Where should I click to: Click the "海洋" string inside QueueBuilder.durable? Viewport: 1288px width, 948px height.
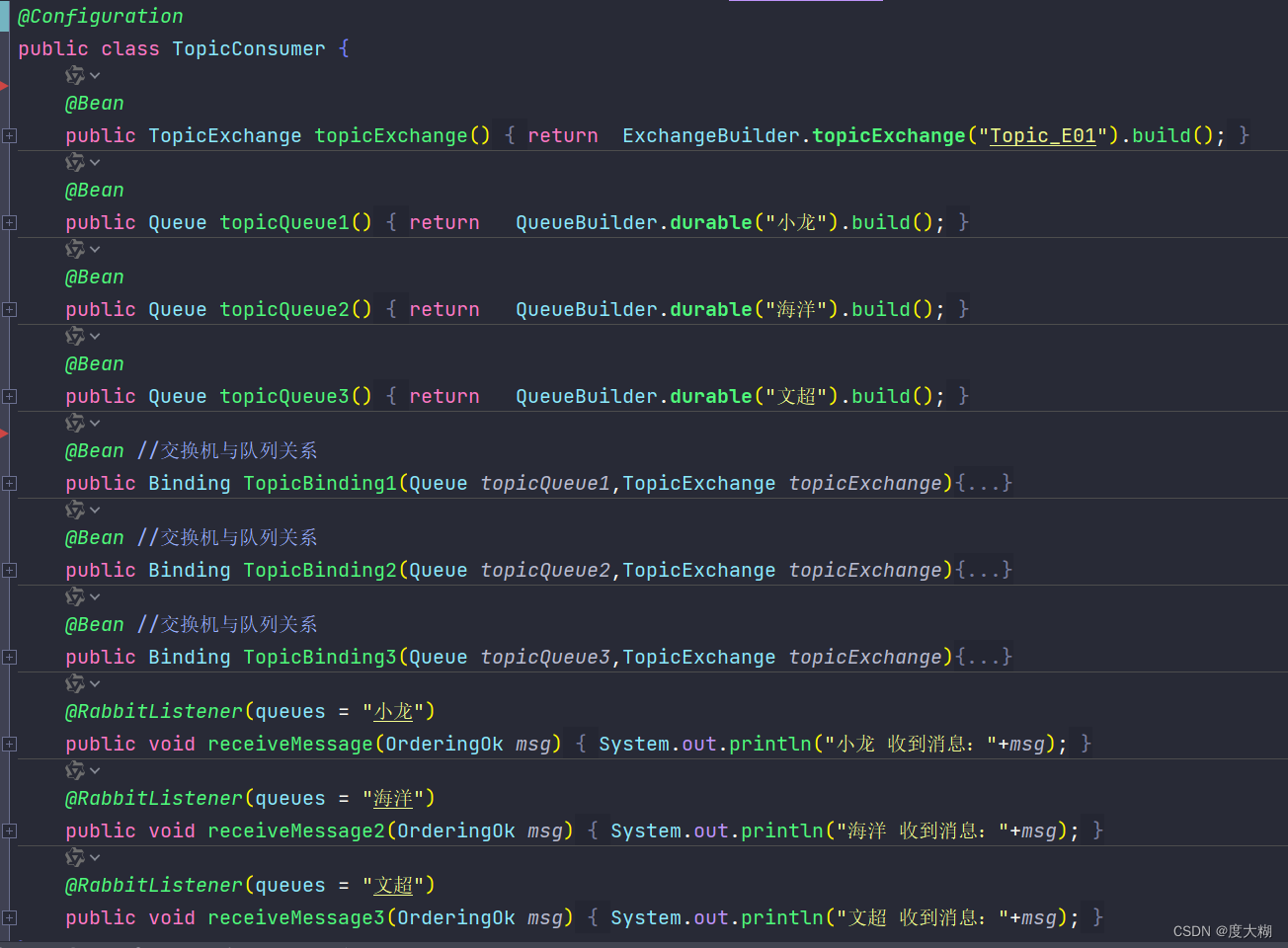click(796, 309)
